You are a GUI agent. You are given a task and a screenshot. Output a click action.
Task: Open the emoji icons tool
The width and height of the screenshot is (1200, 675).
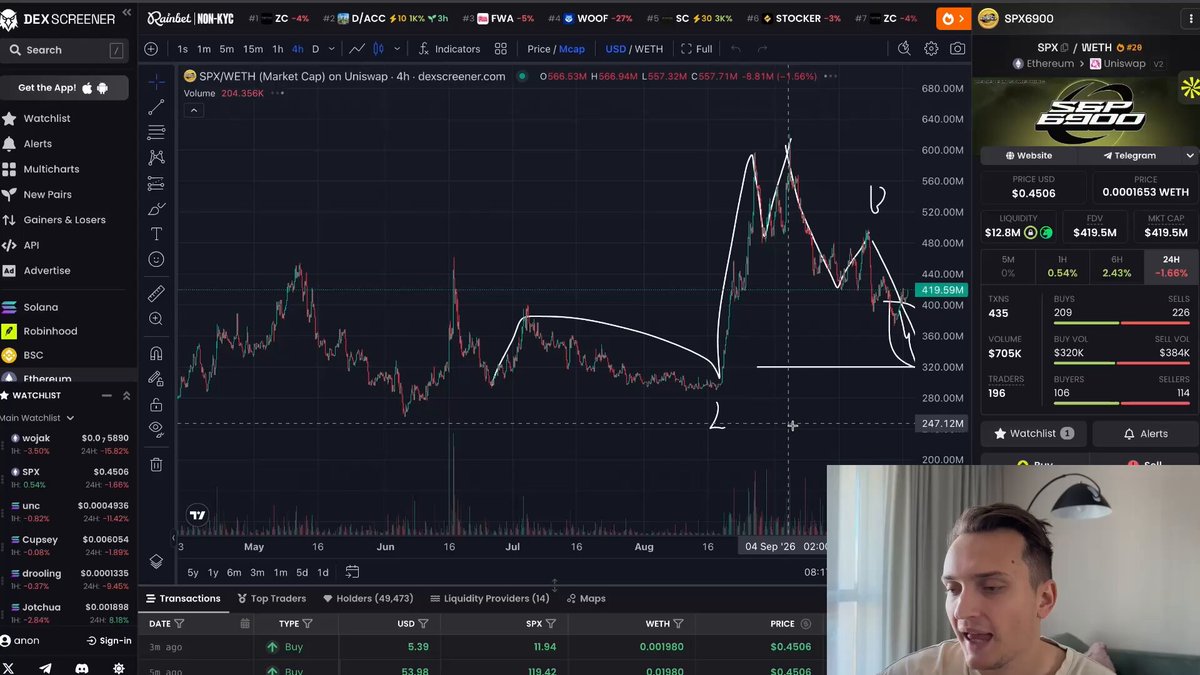click(156, 260)
